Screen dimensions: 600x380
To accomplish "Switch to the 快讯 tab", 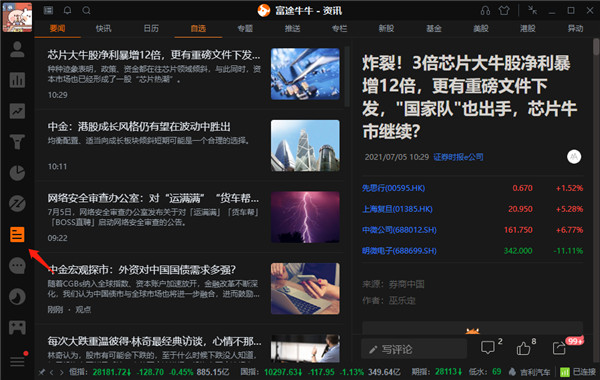I will click(x=104, y=28).
